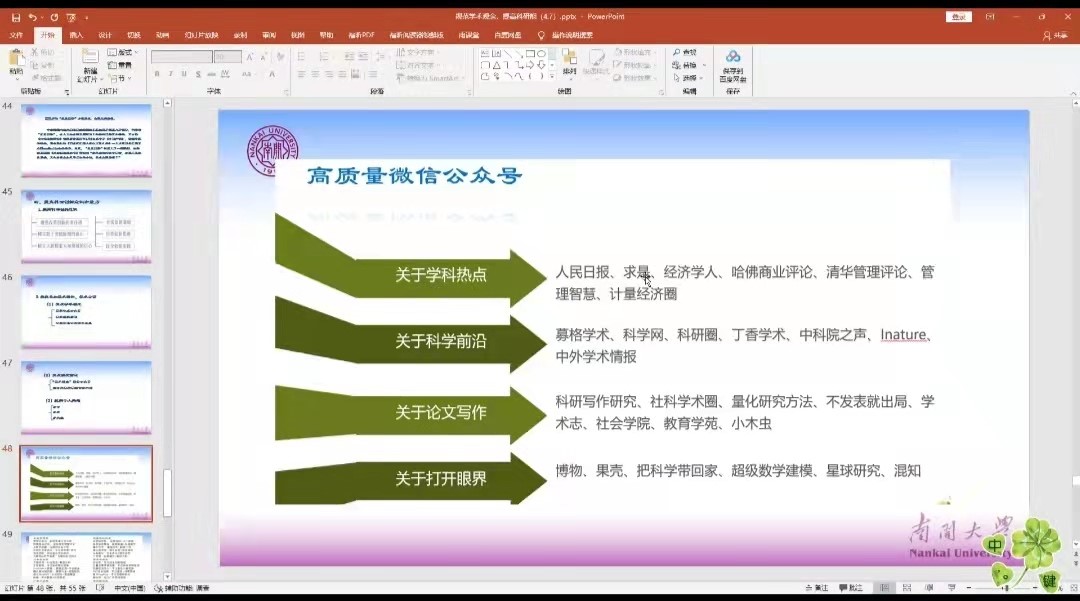Toggle Italic formatting
Image resolution: width=1080 pixels, height=601 pixels.
click(170, 74)
